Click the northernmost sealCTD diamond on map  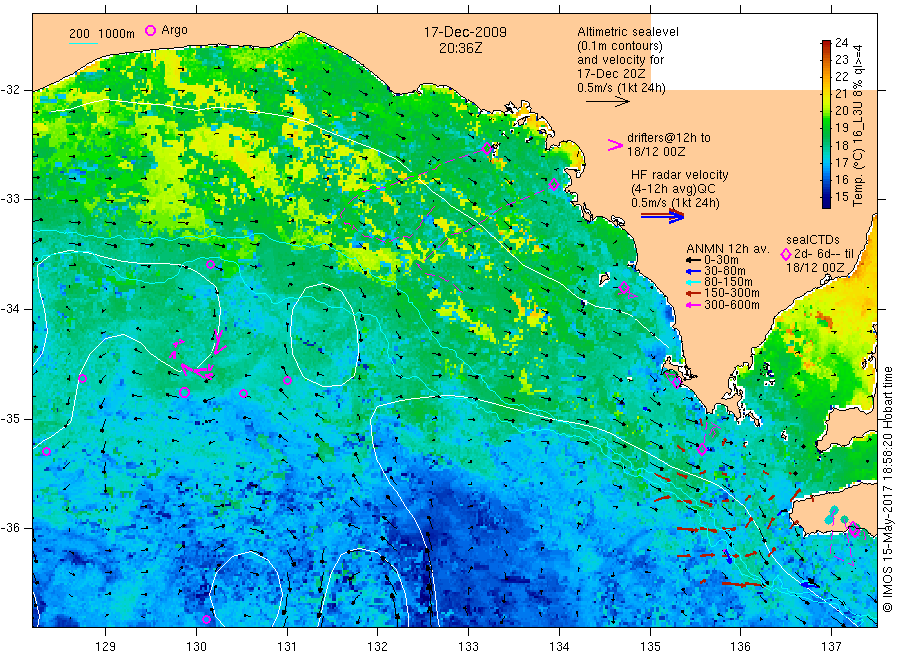[487, 149]
